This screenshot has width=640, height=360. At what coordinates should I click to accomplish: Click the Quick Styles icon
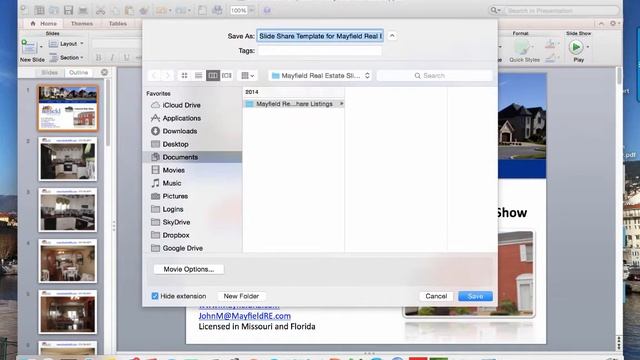[x=522, y=47]
